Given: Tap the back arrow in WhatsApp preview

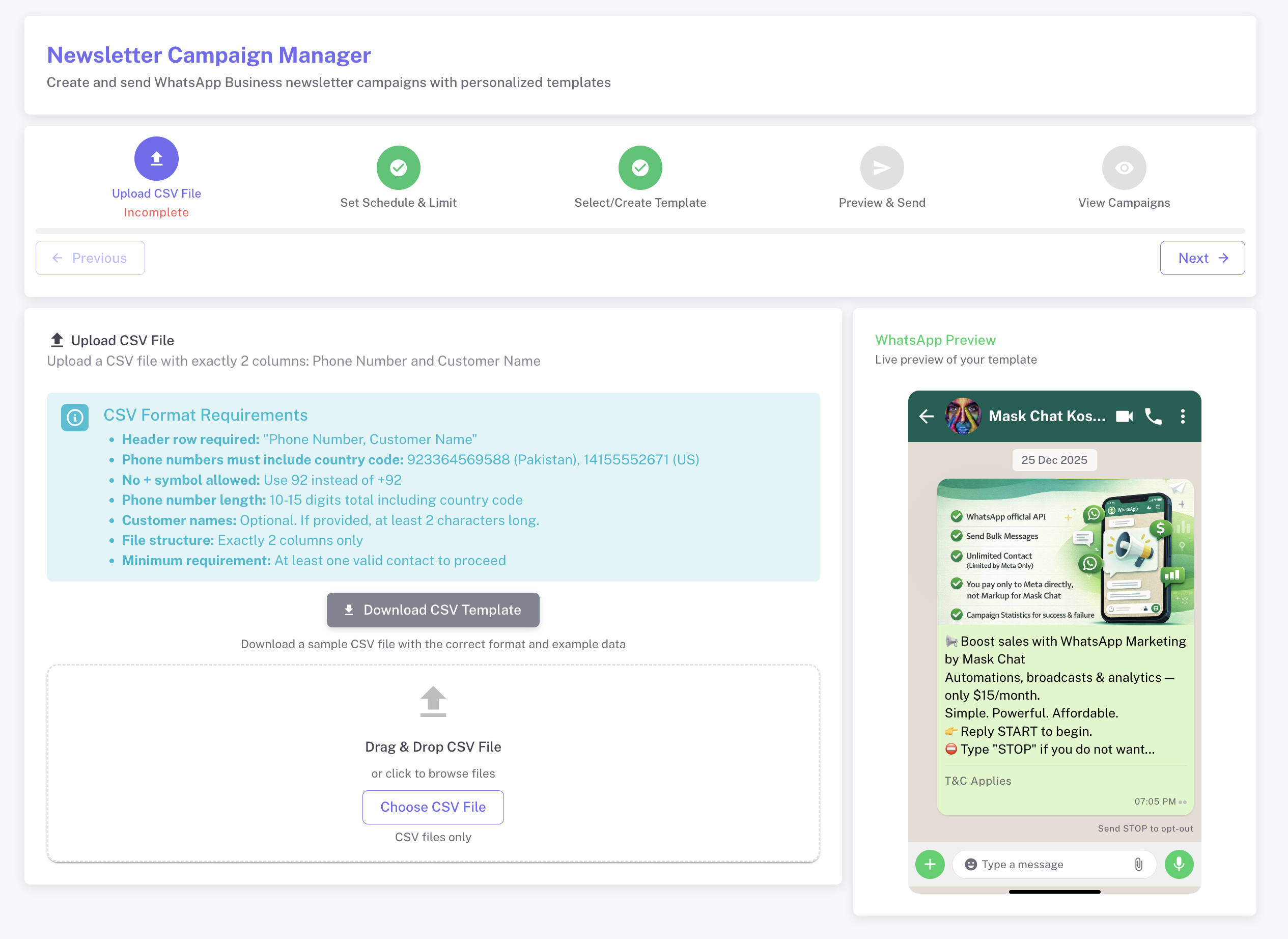Looking at the screenshot, I should [926, 417].
